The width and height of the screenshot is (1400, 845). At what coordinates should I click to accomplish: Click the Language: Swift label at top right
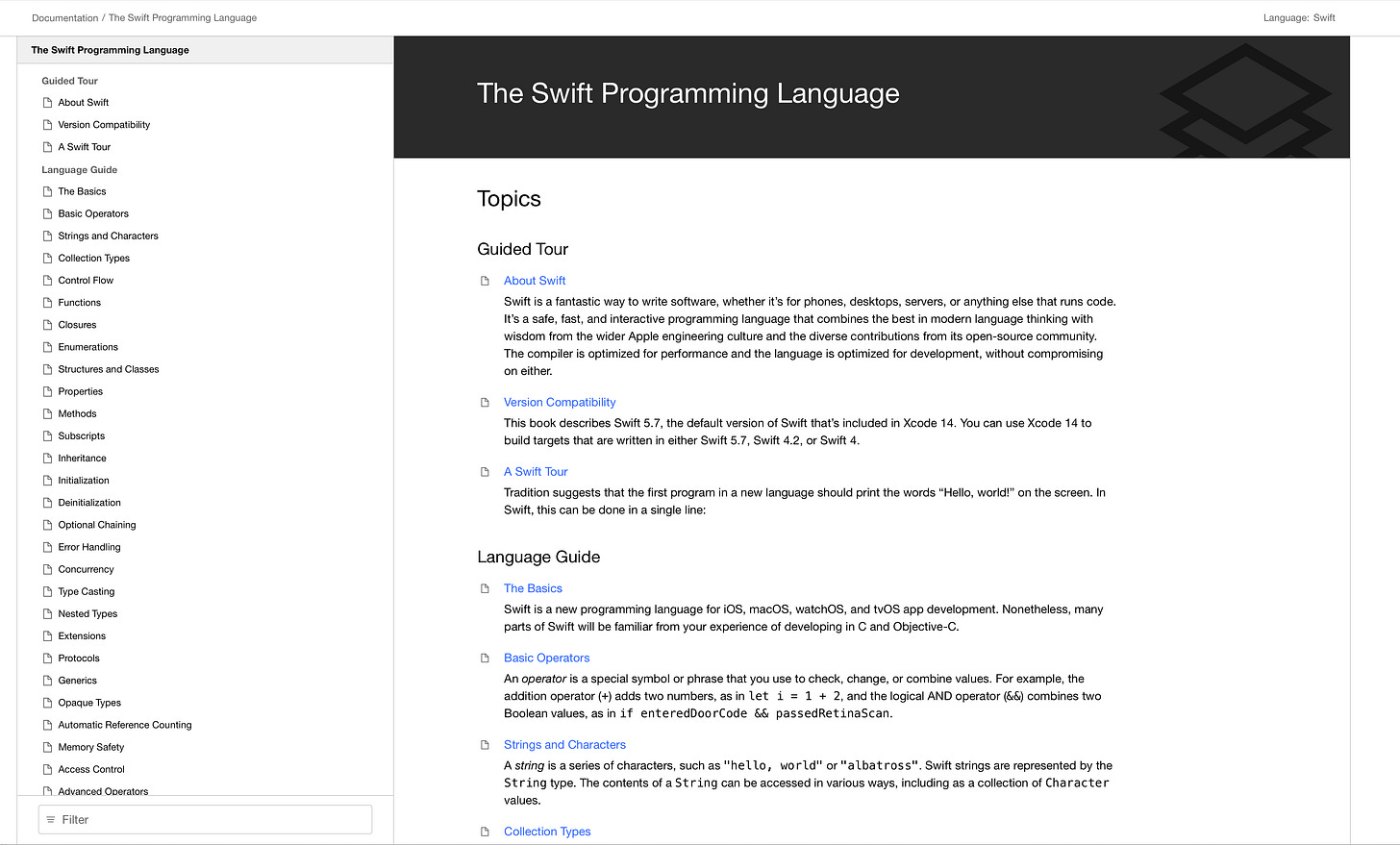pos(1299,18)
